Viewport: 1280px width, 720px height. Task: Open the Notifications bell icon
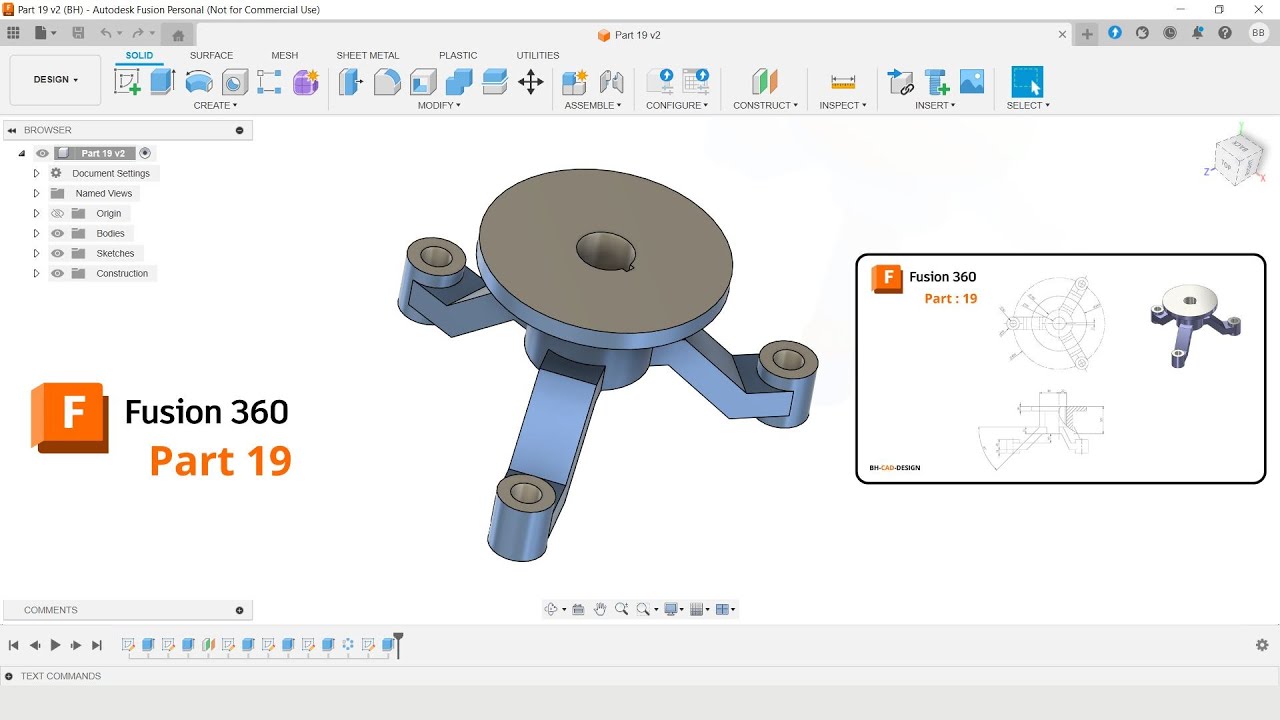(x=1197, y=33)
